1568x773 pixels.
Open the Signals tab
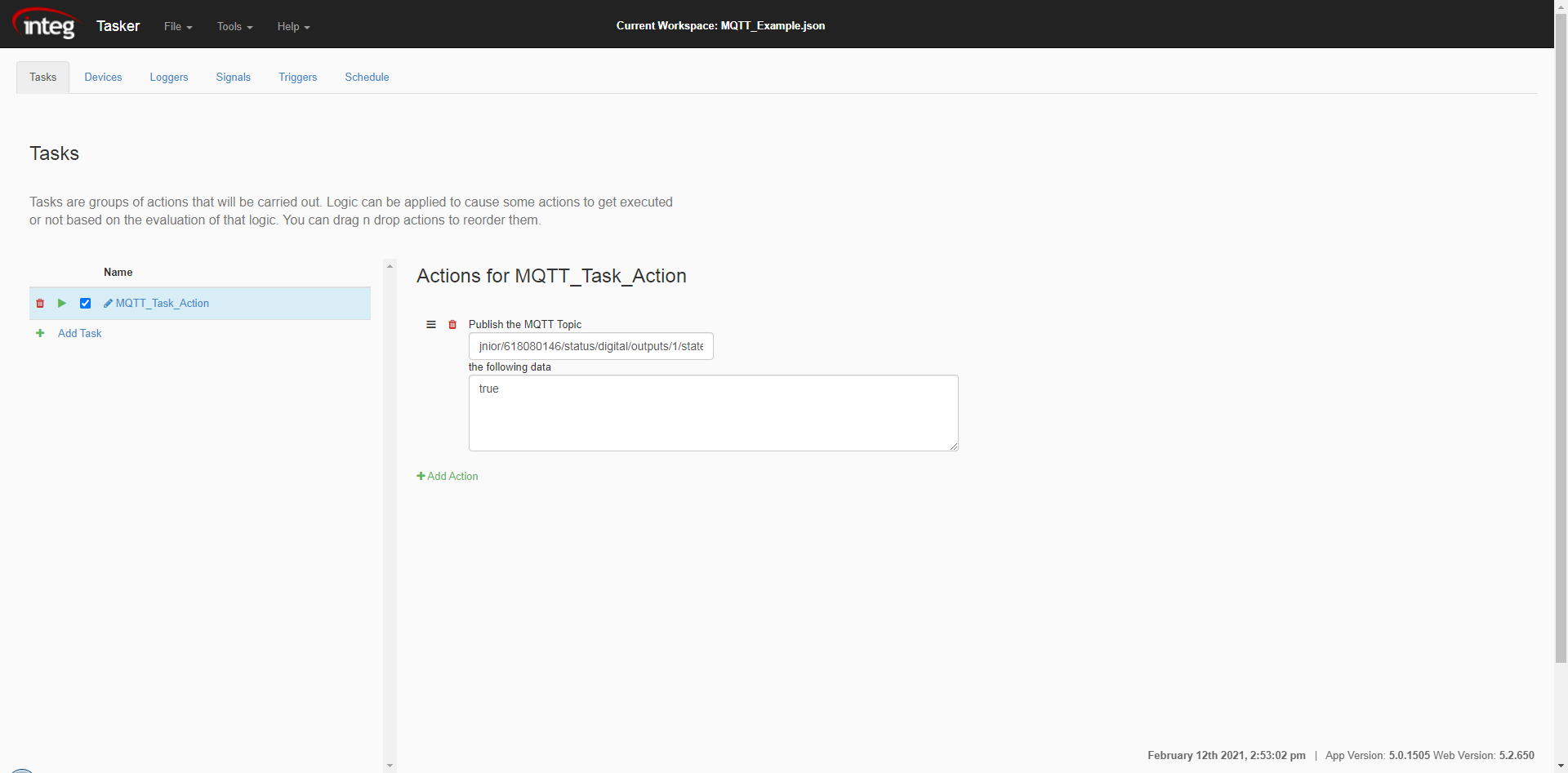click(234, 77)
